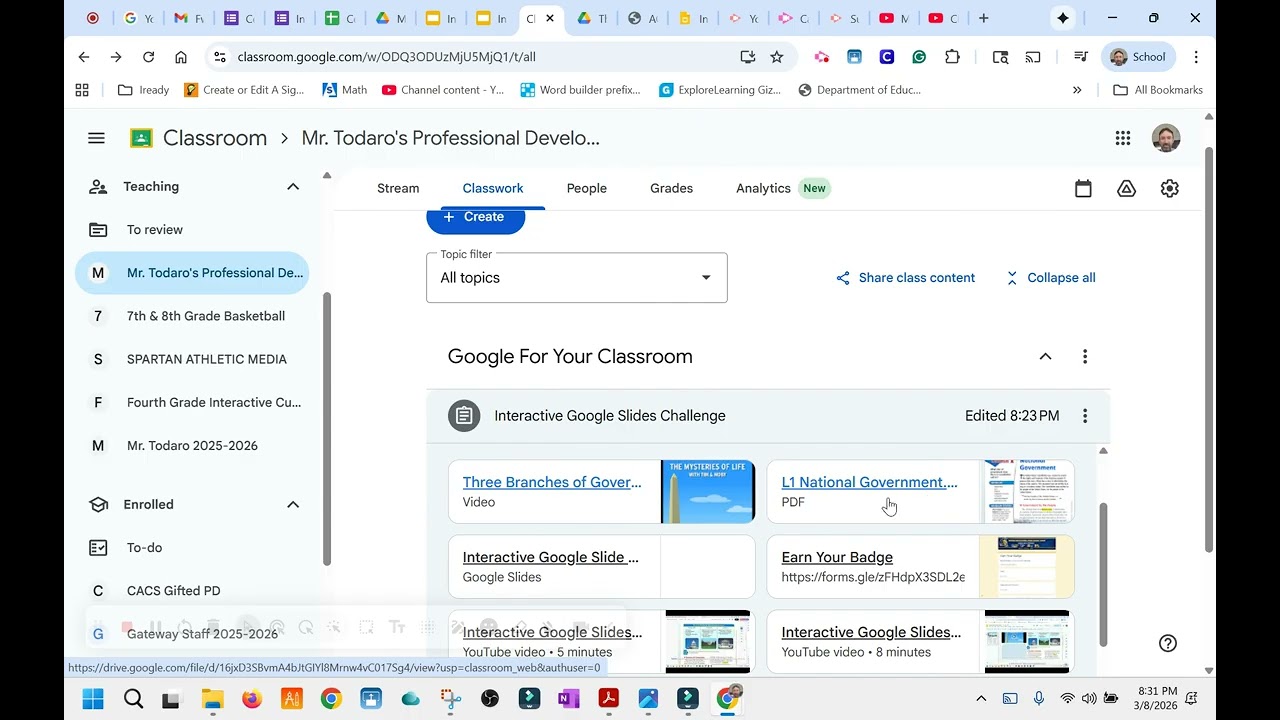Open the help question mark icon

1167,643
